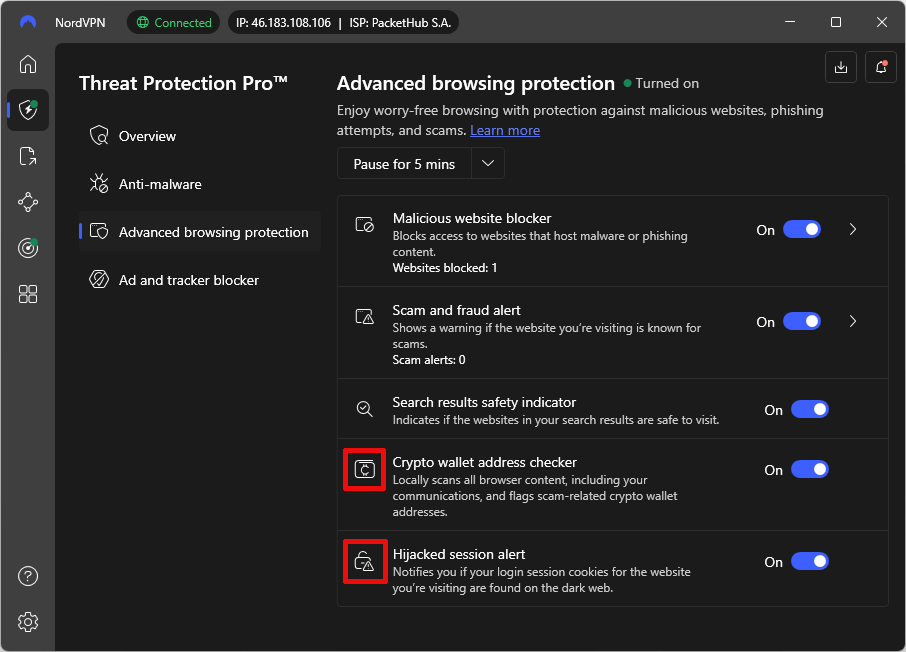Disable the Scam and fraud alert toggle

[x=802, y=322]
